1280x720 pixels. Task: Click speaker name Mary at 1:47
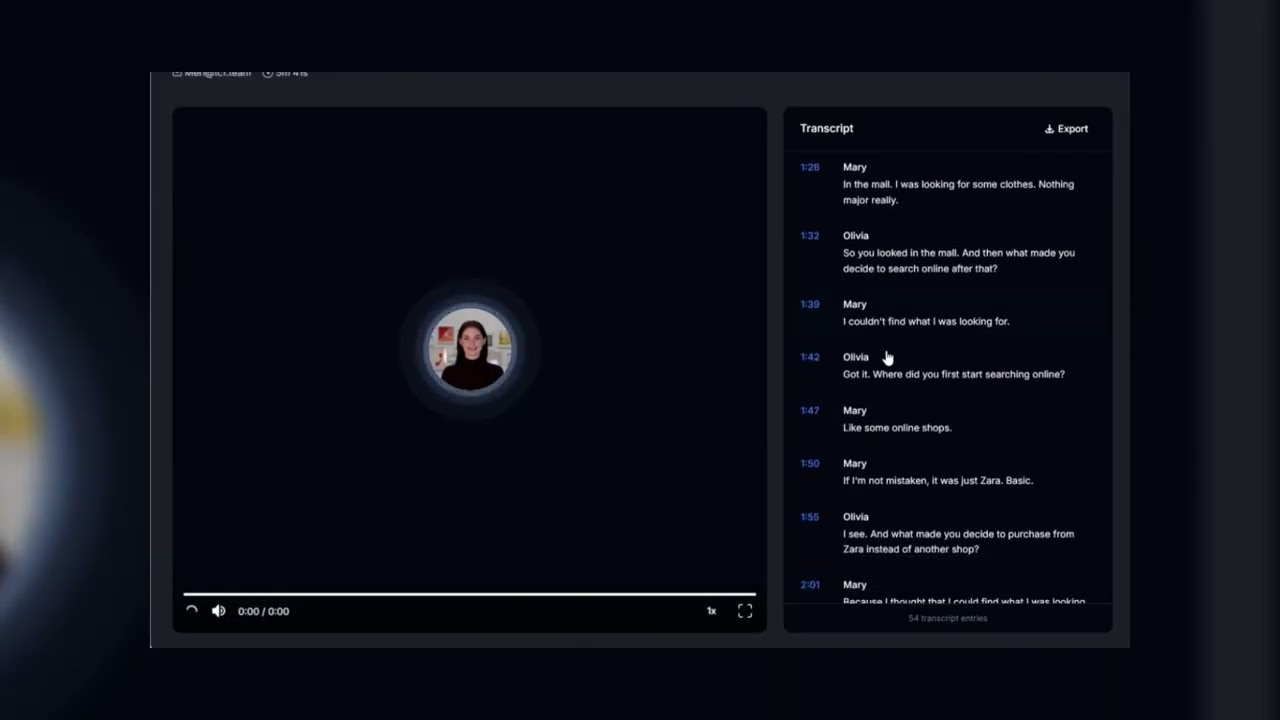tap(855, 410)
